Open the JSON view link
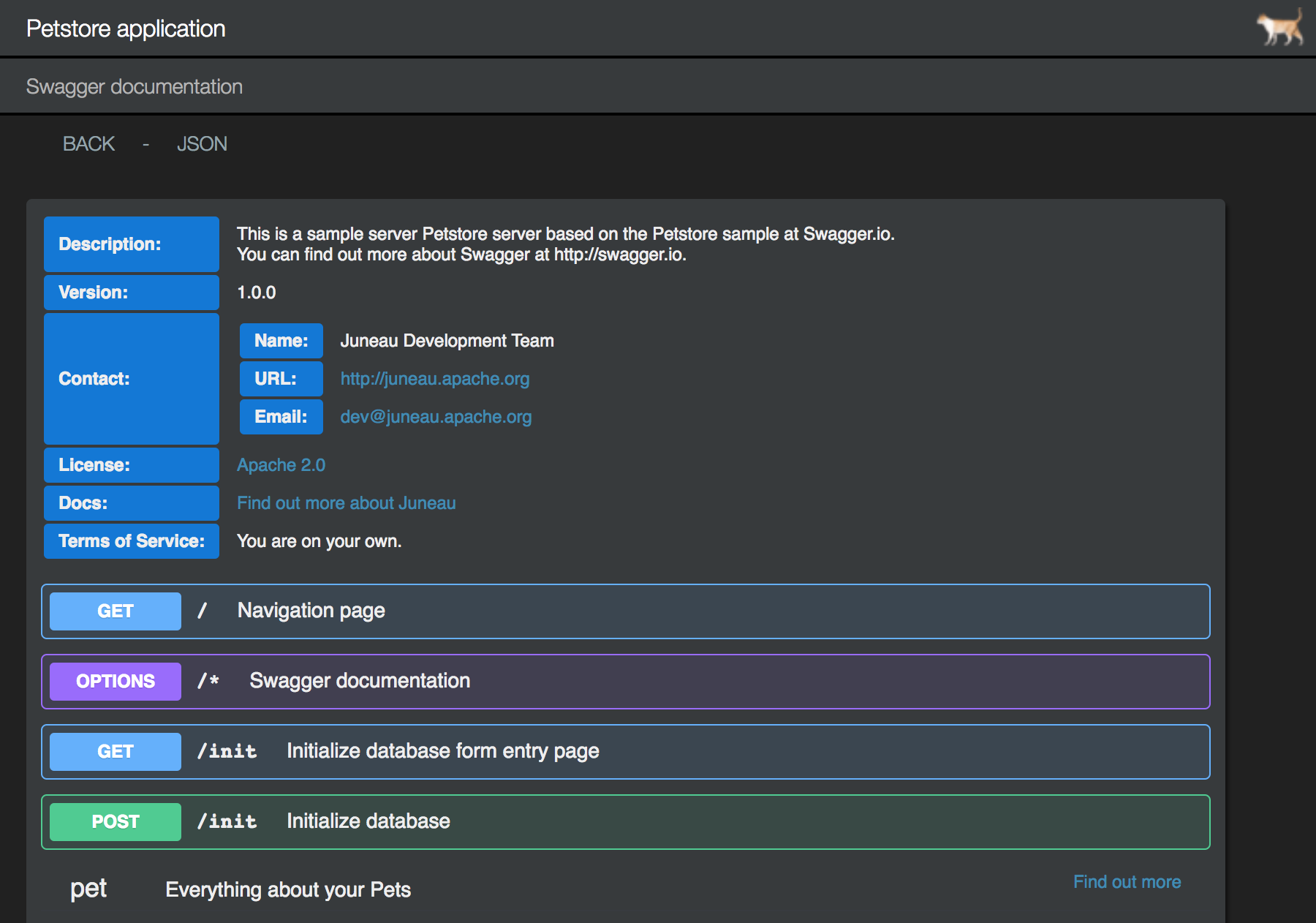The height and width of the screenshot is (923, 1316). pos(202,144)
